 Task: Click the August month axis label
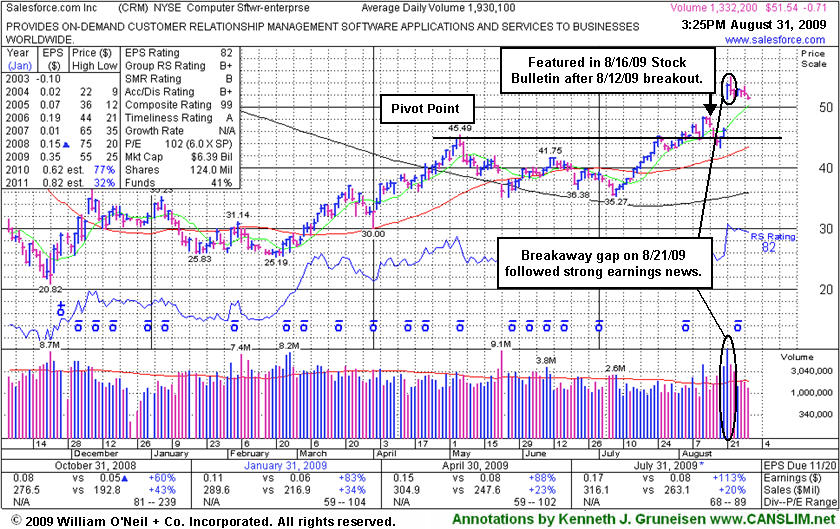pyautogui.click(x=696, y=453)
